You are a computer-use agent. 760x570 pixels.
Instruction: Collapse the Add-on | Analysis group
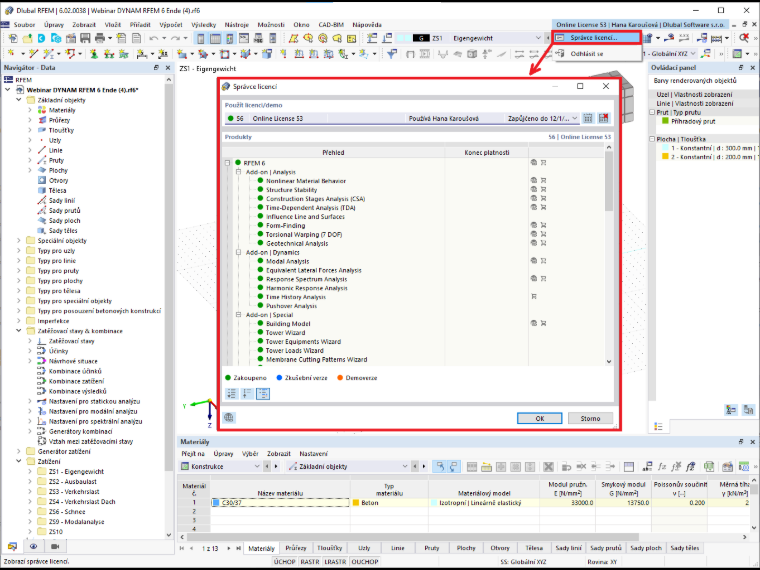pos(238,172)
